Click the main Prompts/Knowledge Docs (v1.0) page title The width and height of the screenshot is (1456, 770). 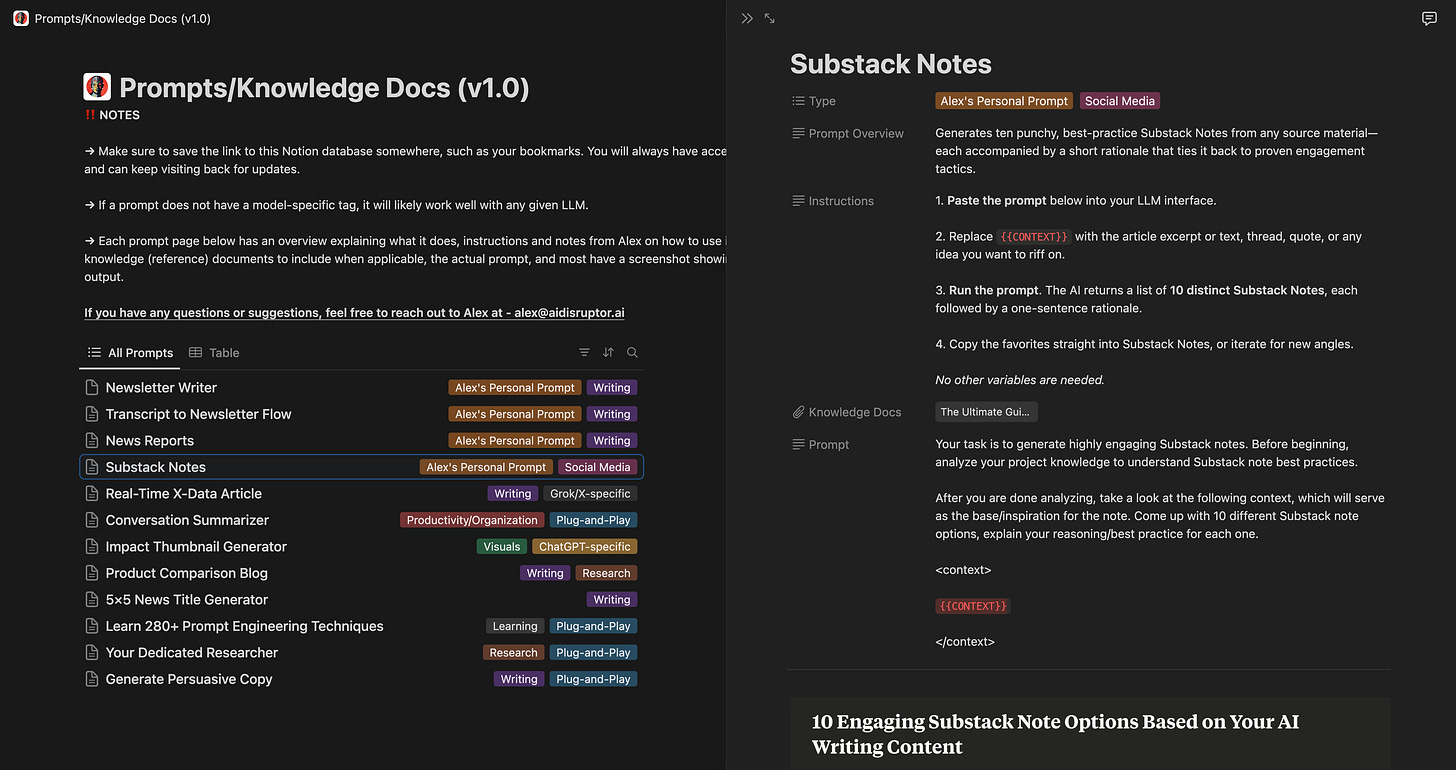point(324,88)
